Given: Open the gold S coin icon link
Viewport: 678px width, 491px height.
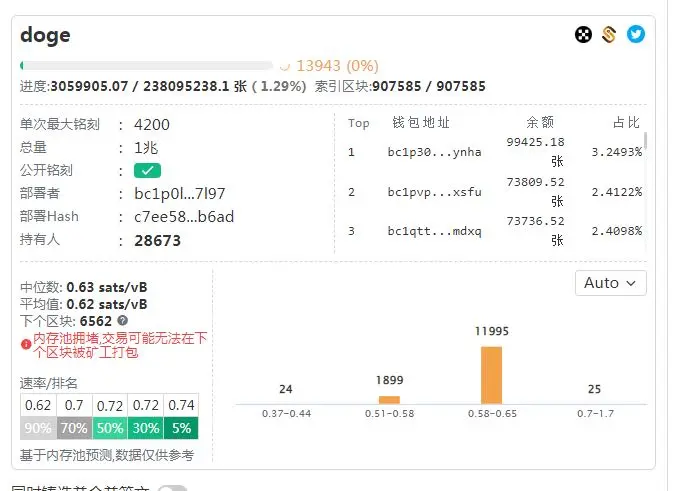Looking at the screenshot, I should 609,34.
